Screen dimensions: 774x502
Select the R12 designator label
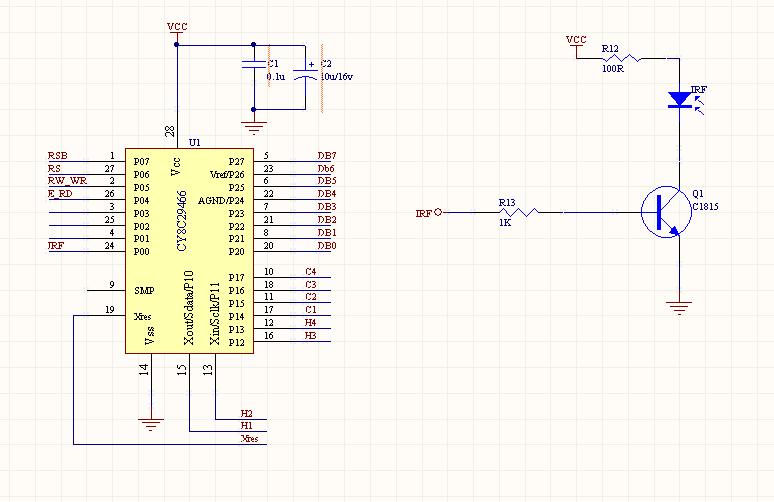pos(610,49)
